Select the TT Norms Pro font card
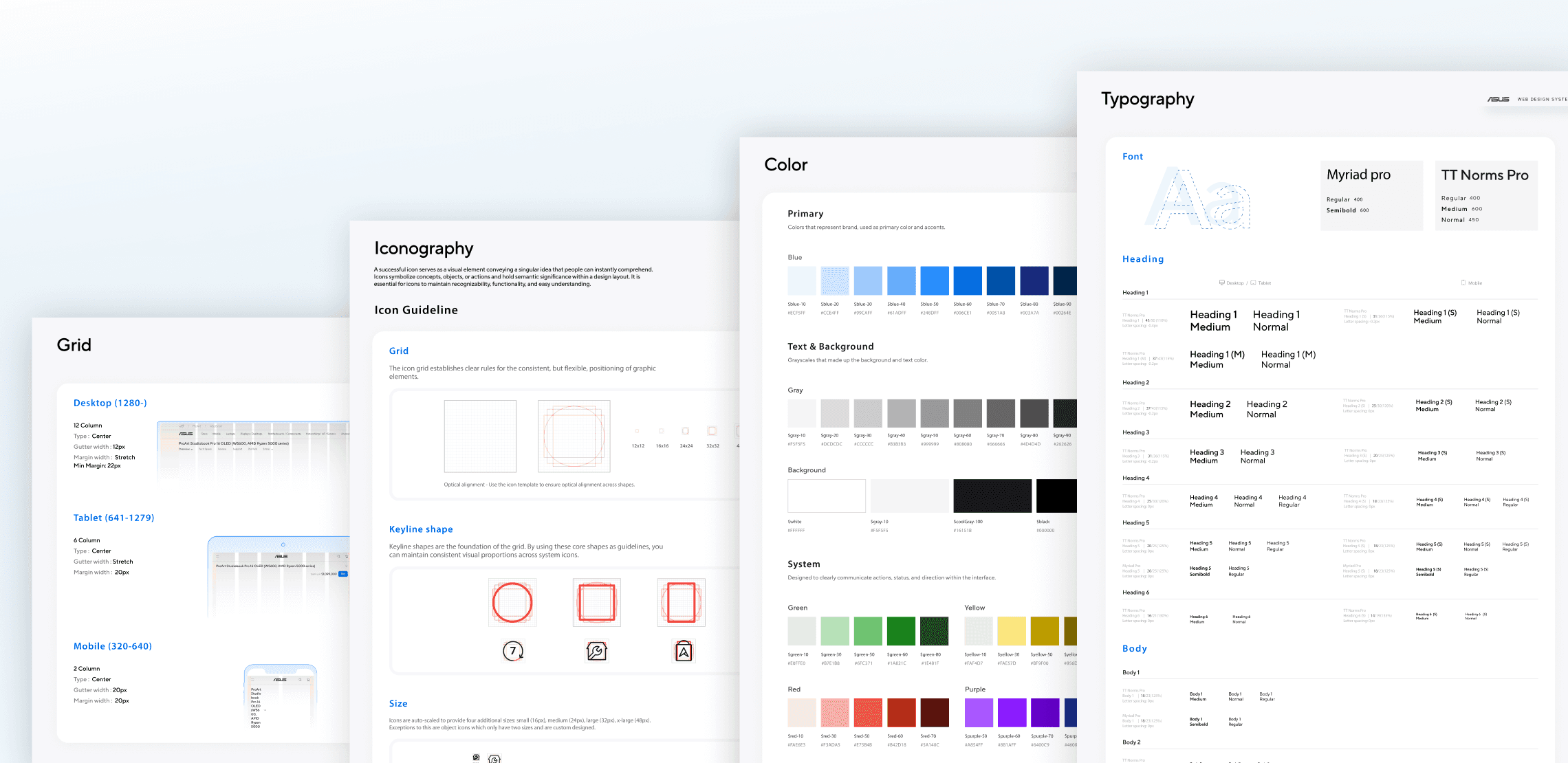The height and width of the screenshot is (763, 1568). coord(1485,195)
